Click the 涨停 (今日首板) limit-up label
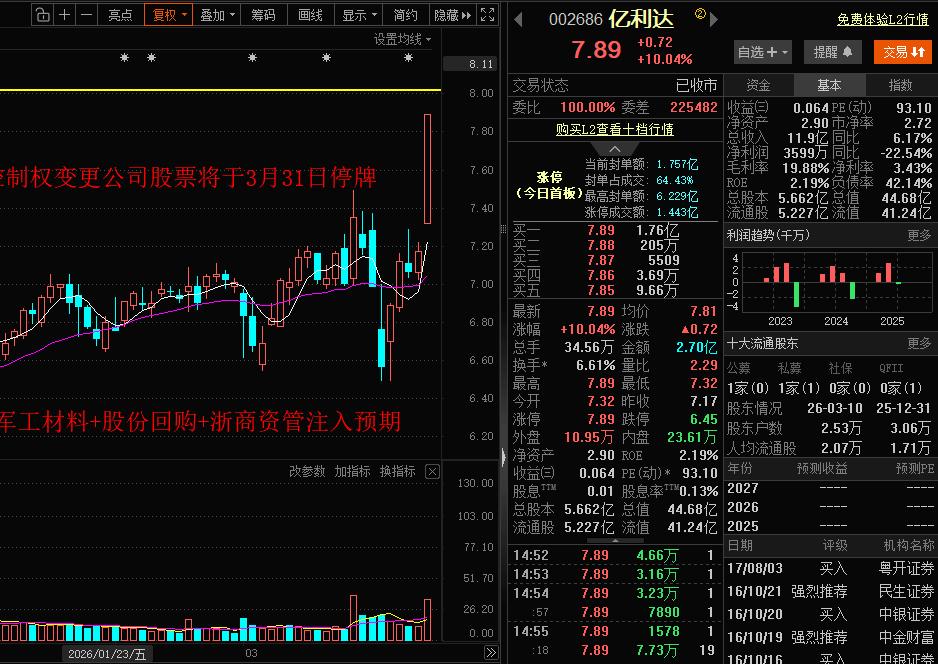The image size is (938, 664). tap(549, 185)
